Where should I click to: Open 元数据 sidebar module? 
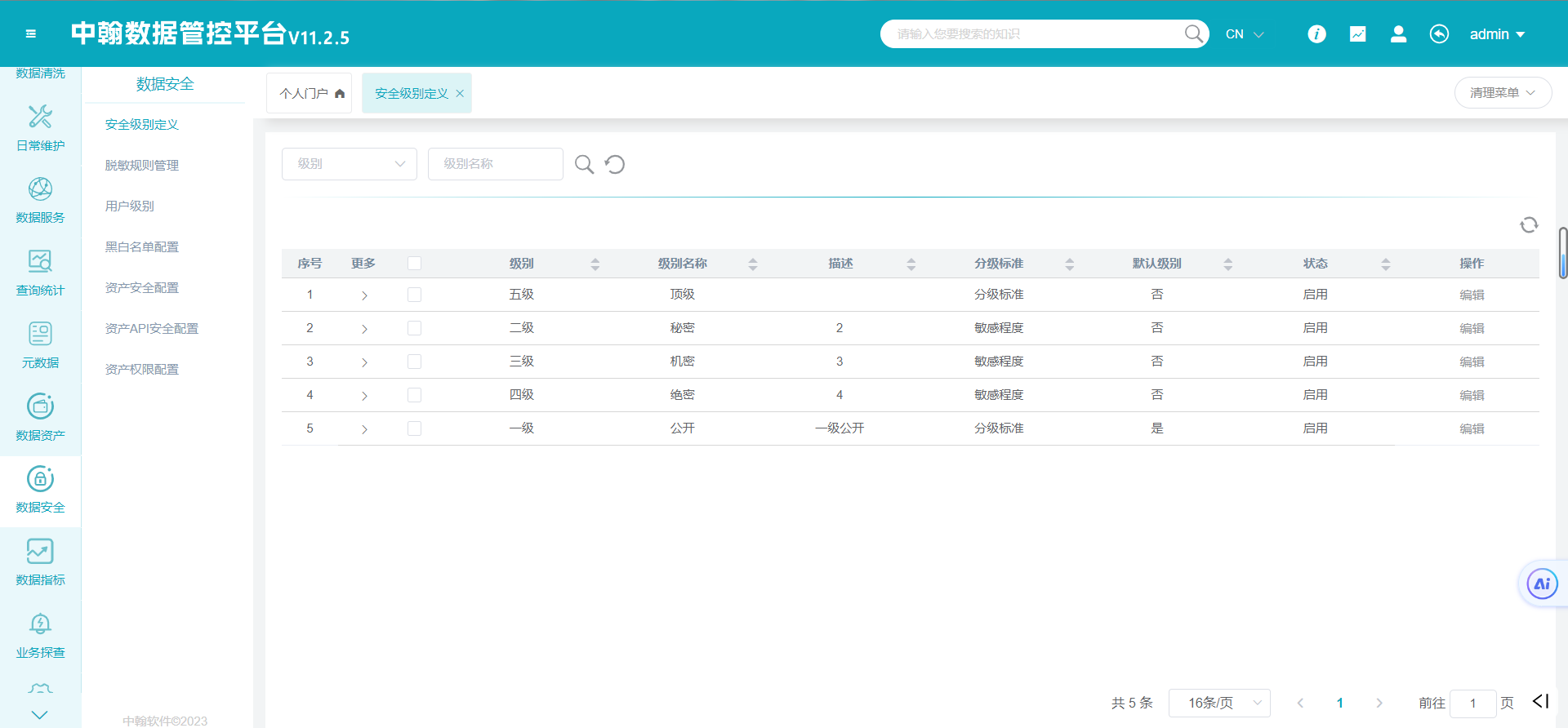click(40, 345)
